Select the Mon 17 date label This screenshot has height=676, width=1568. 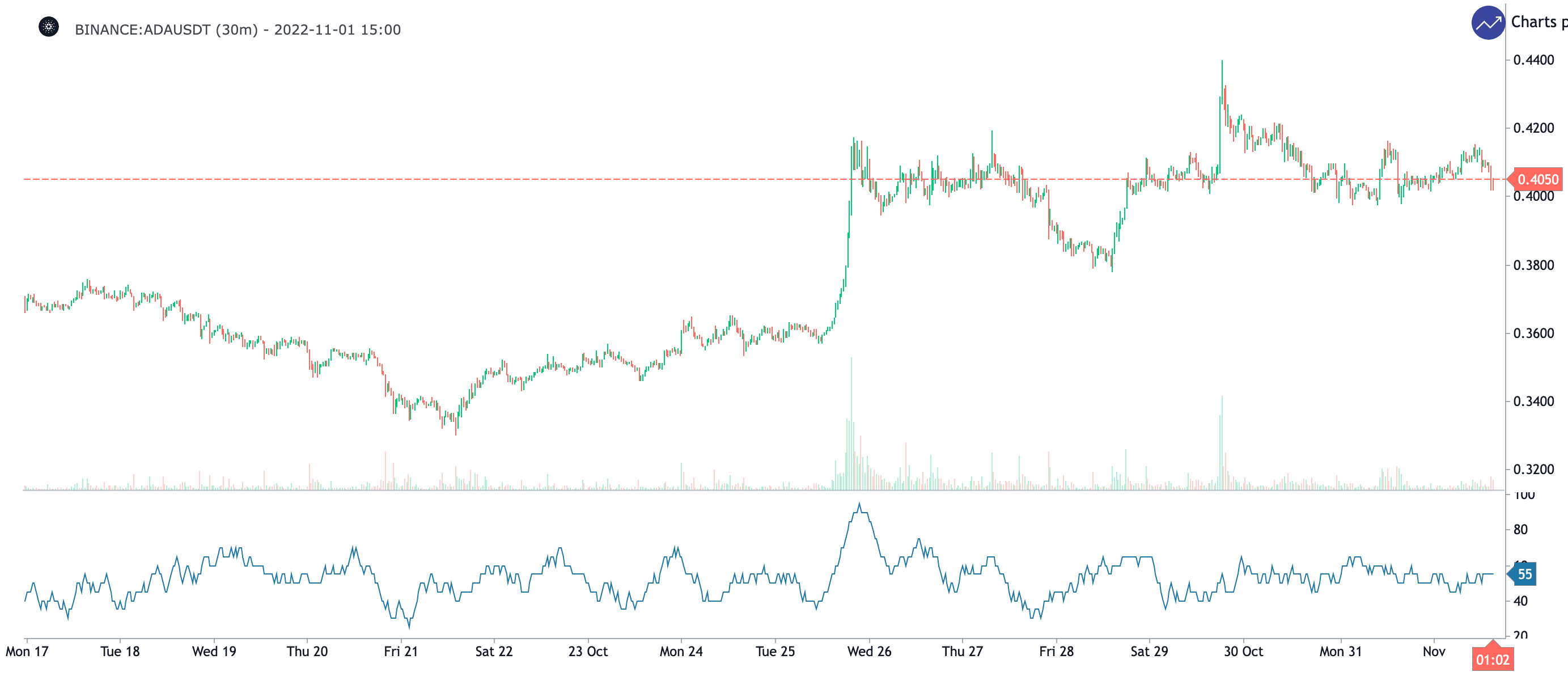pos(27,652)
